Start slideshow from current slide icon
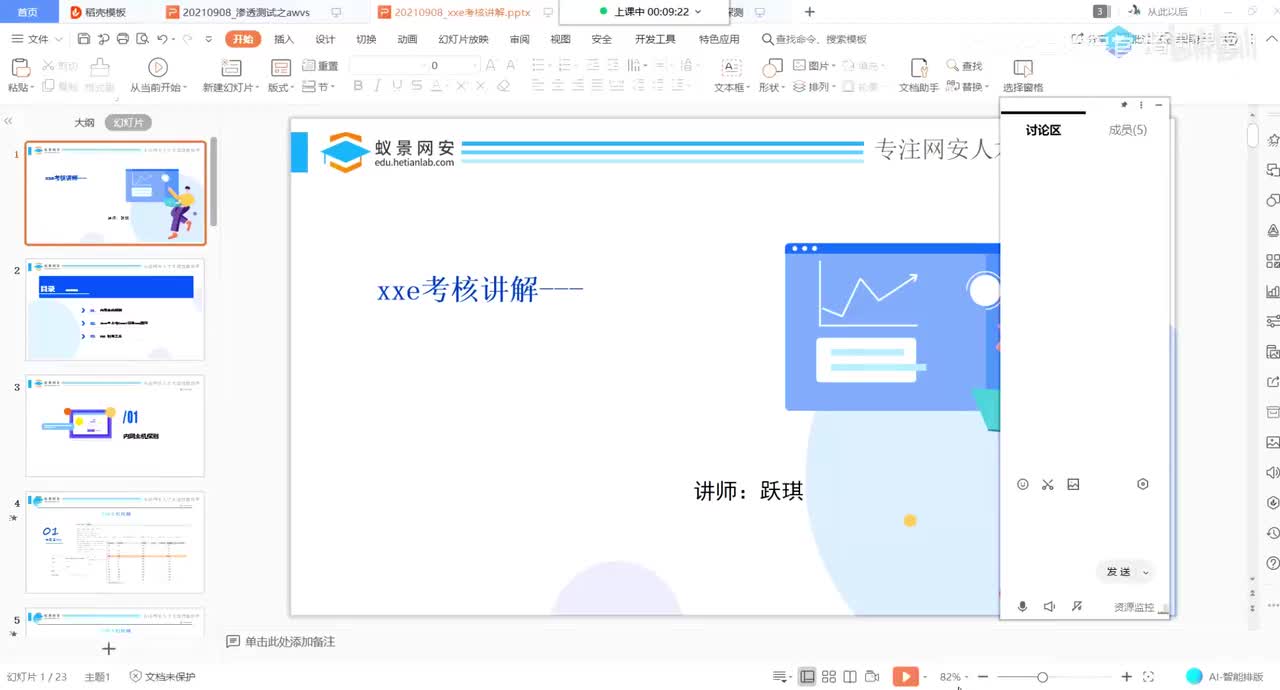1280x690 pixels. click(x=158, y=67)
